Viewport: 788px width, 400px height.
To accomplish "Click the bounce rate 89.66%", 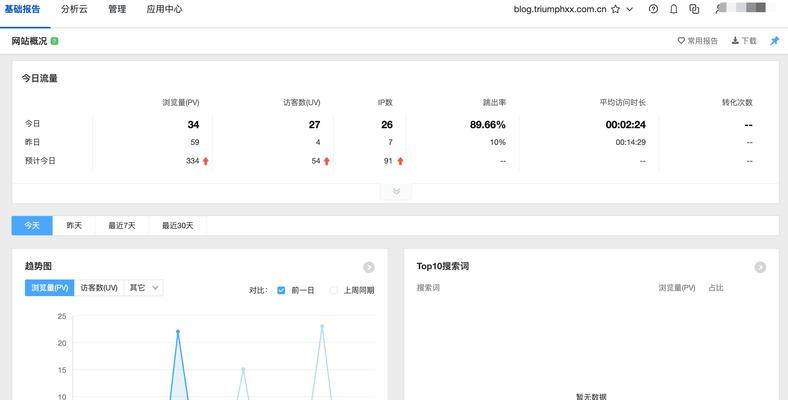I will pos(487,125).
